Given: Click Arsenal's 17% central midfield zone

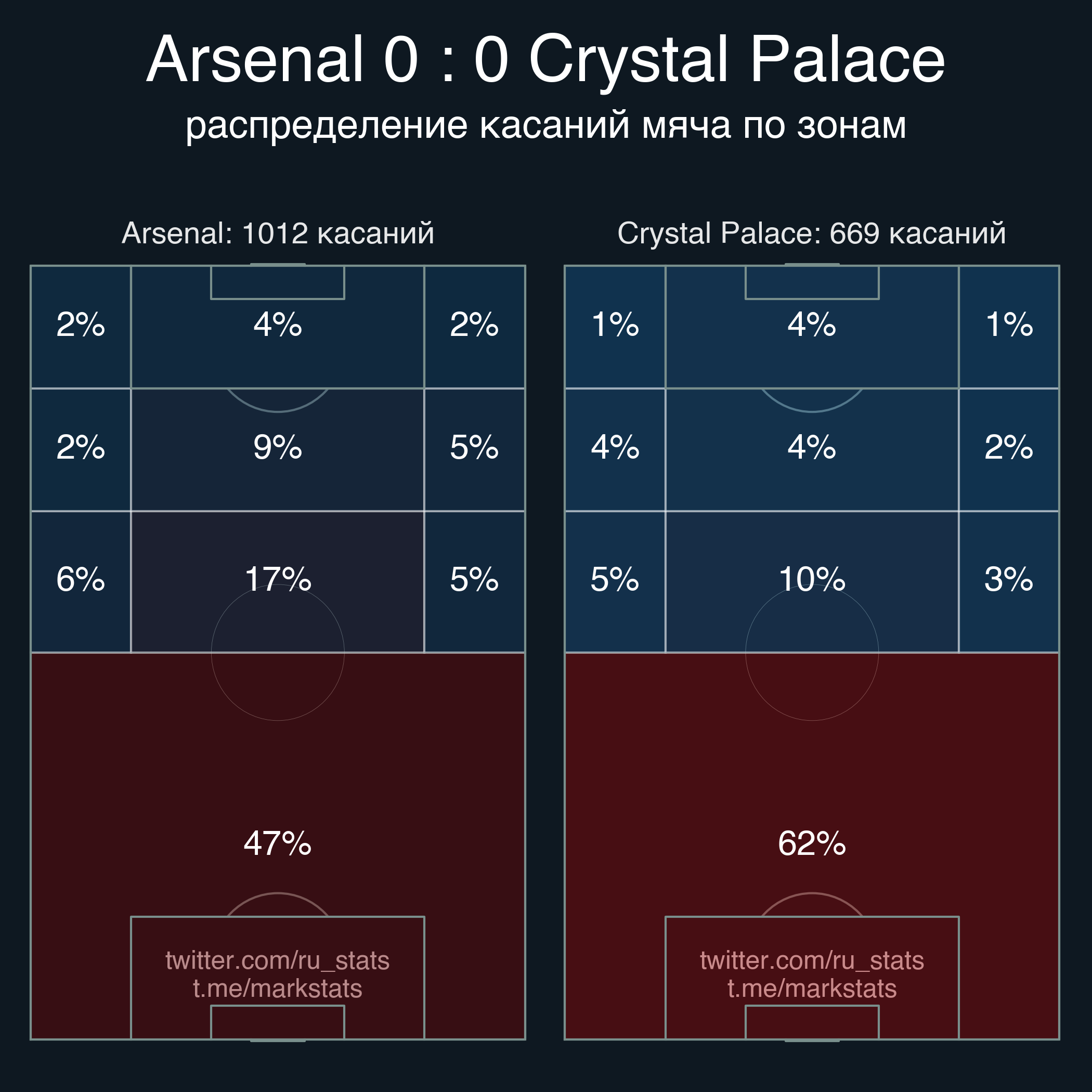Looking at the screenshot, I should click(x=278, y=580).
